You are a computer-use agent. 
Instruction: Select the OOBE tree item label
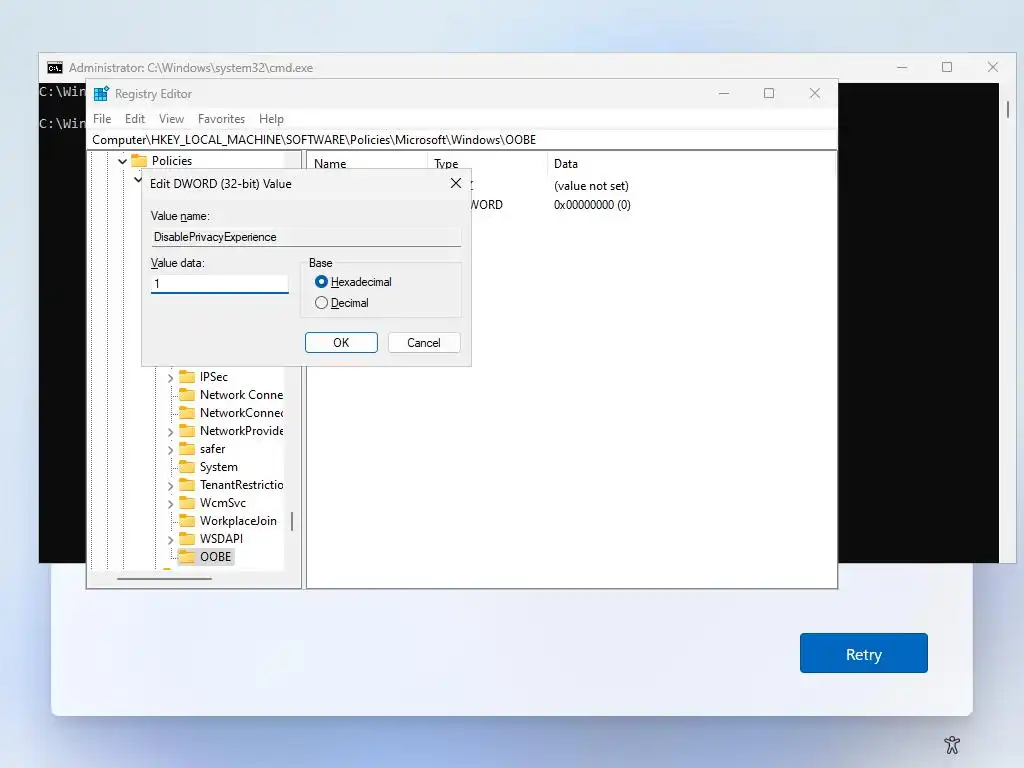[216, 556]
